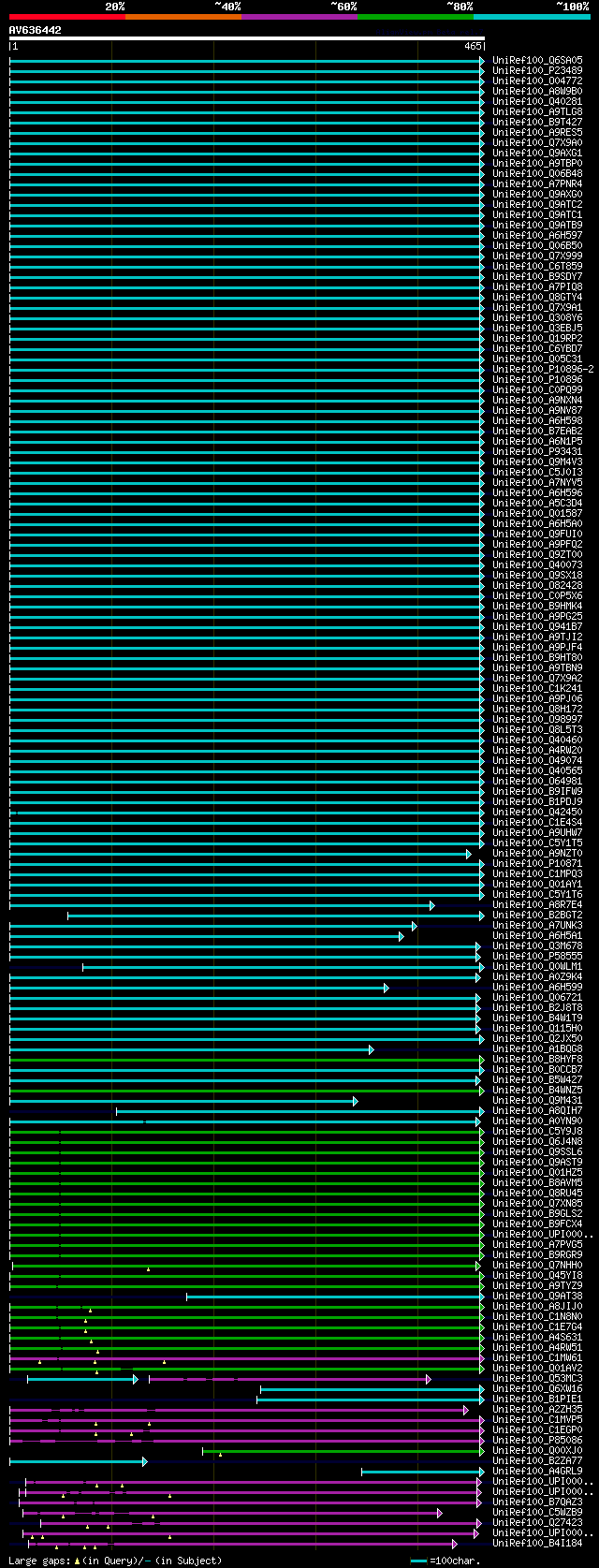The width and height of the screenshot is (599, 1568).
Task: Select the UniRef100_A4GRL9 label
Action: coord(537,1471)
